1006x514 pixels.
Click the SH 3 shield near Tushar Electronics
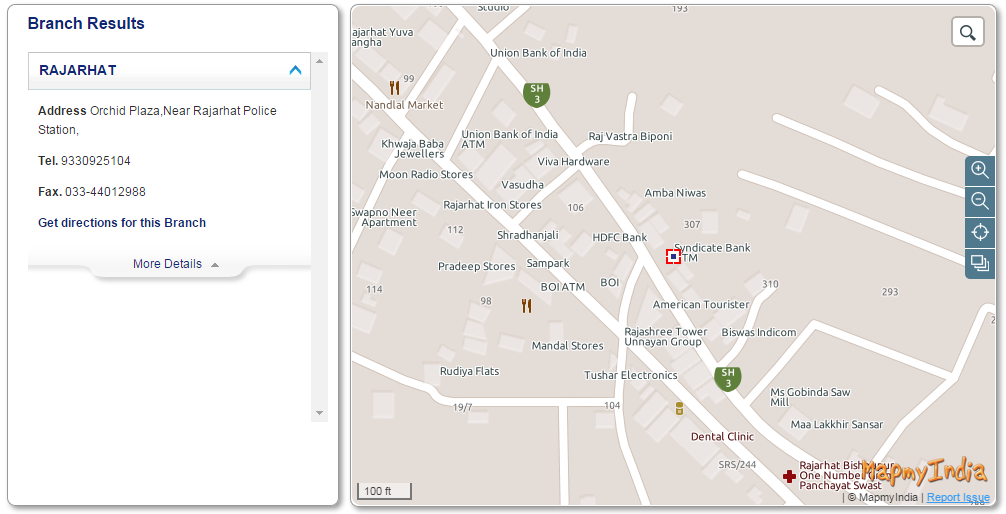click(728, 379)
